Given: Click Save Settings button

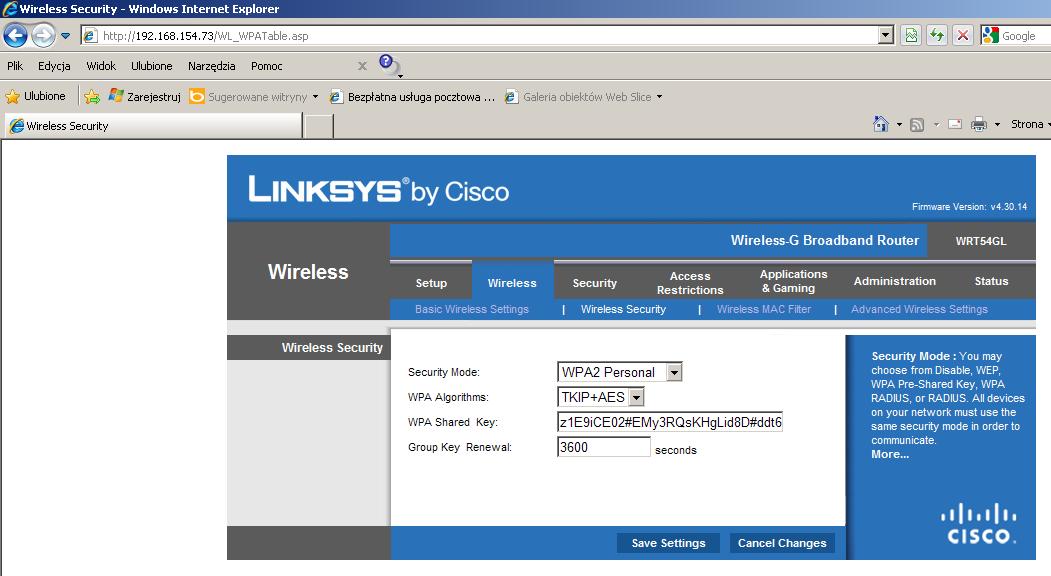Looking at the screenshot, I should click(x=668, y=543).
